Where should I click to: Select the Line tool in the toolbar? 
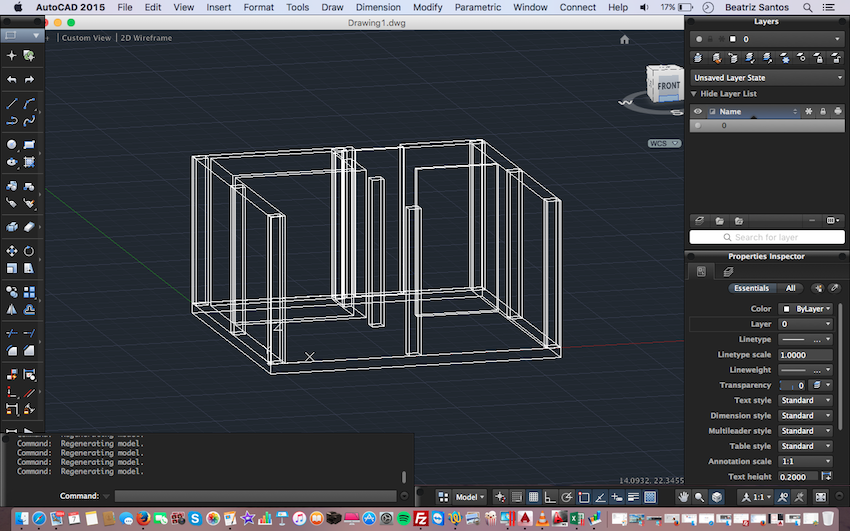tap(11, 103)
